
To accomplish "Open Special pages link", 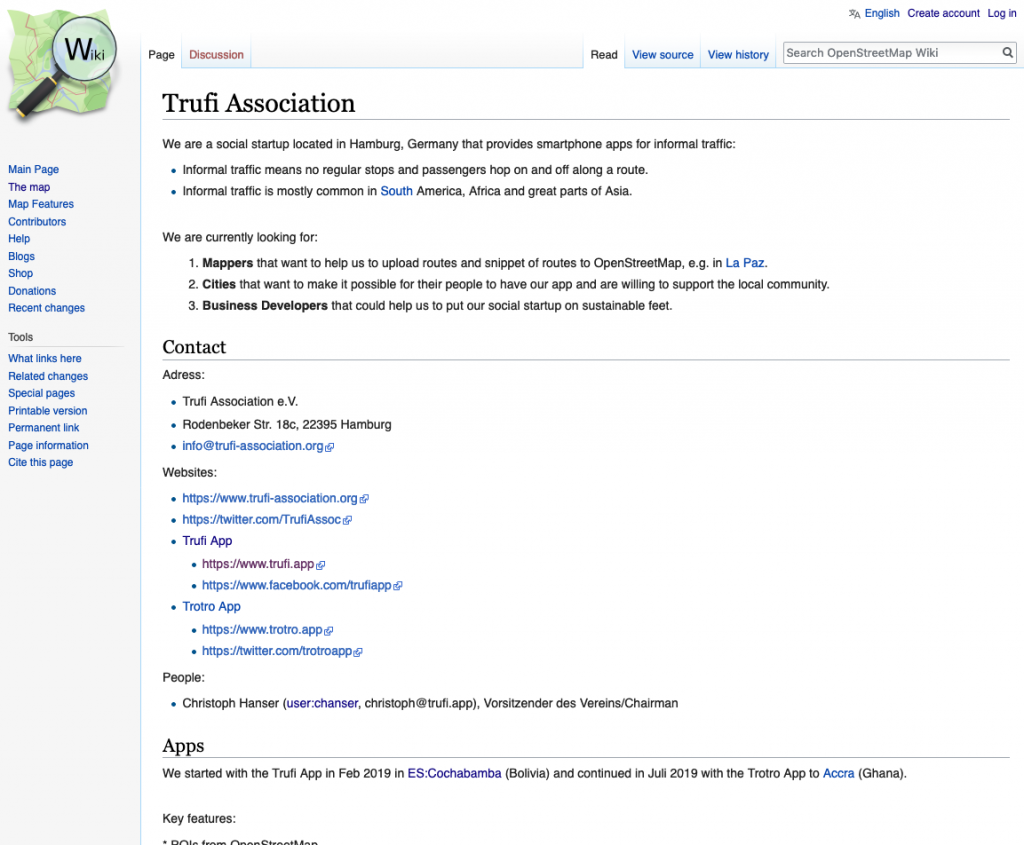I will tap(41, 392).
